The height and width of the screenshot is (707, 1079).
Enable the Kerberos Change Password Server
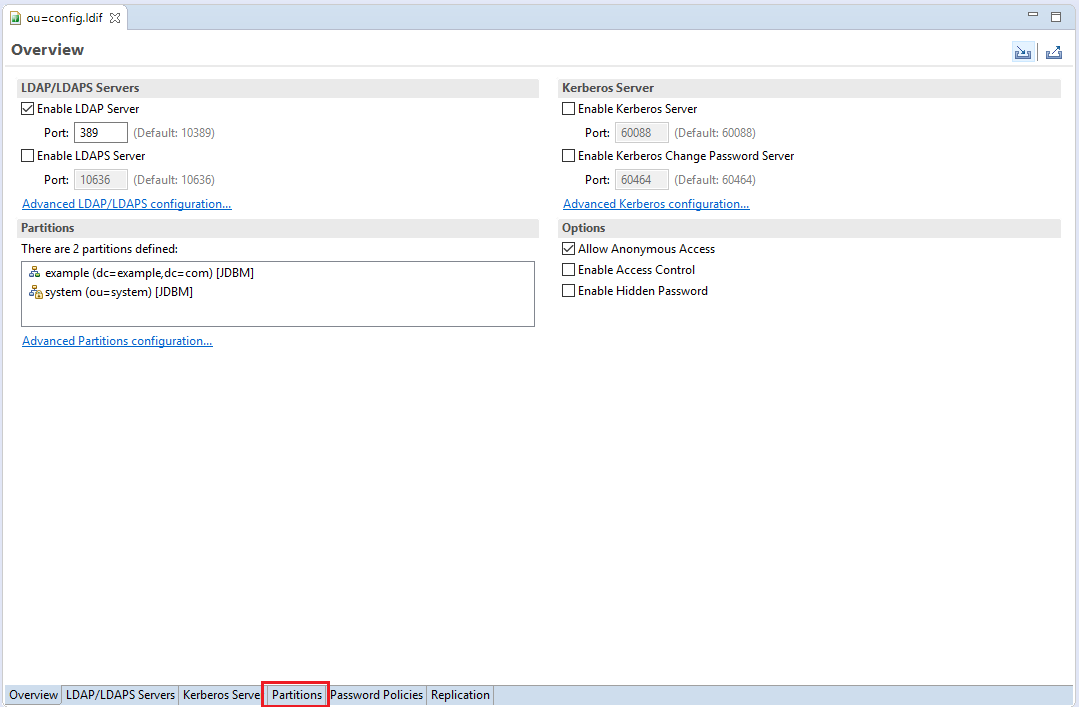568,155
